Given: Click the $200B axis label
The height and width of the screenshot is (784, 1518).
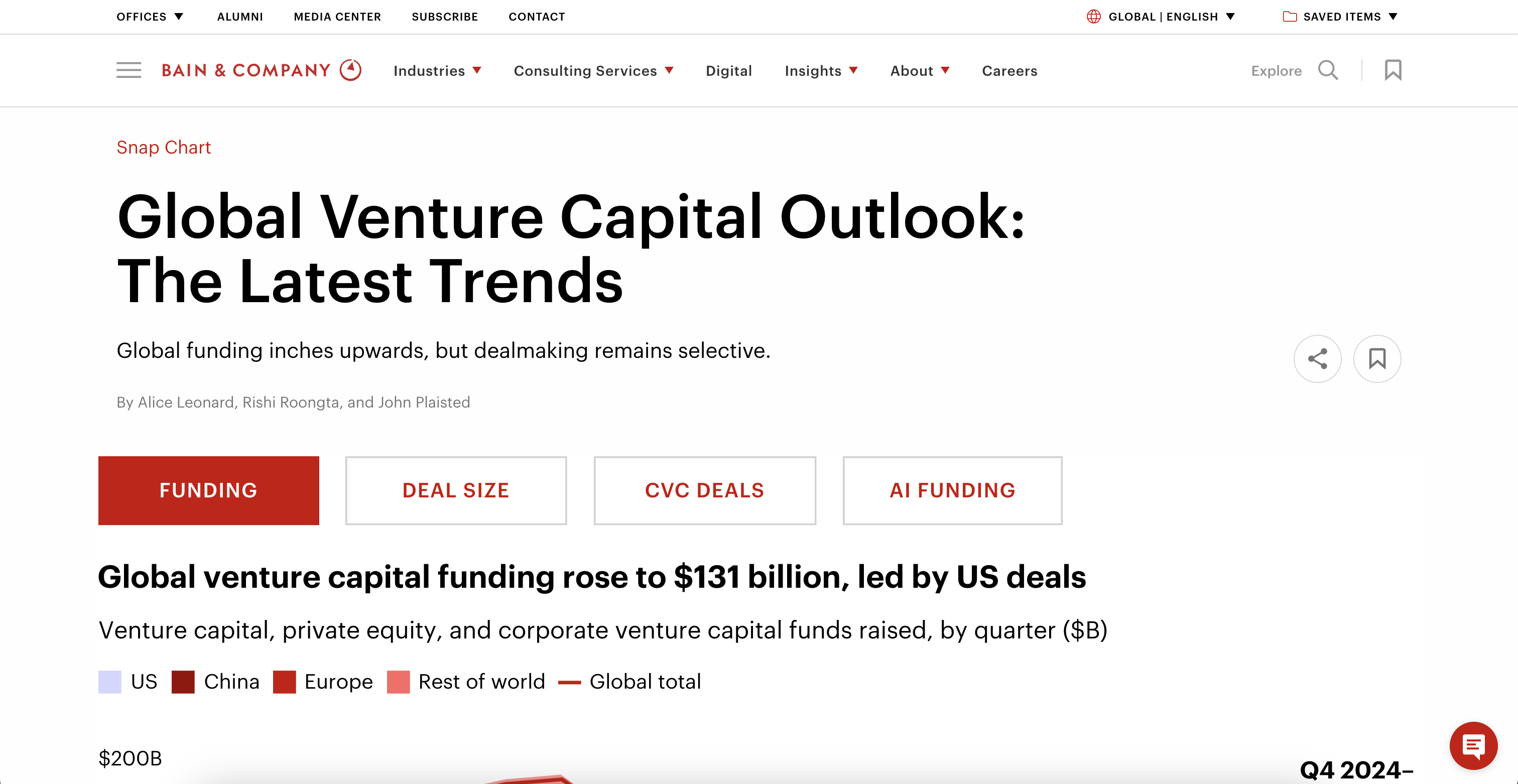Looking at the screenshot, I should point(130,758).
